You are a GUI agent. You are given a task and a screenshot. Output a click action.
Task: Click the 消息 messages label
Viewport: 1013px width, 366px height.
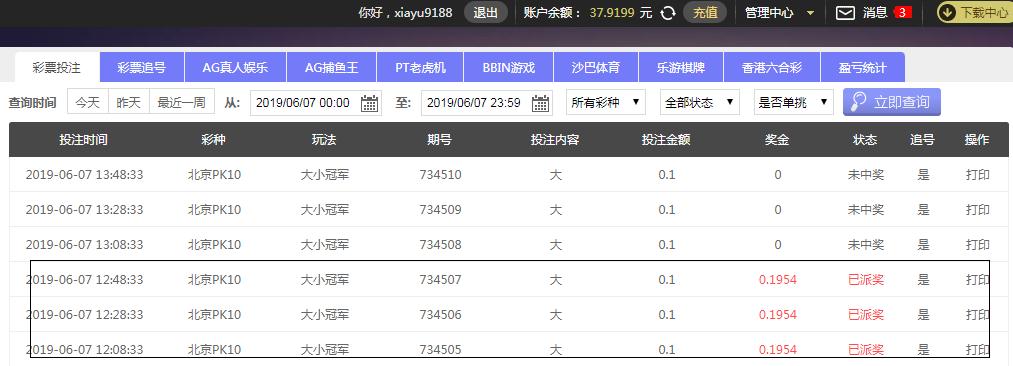875,13
